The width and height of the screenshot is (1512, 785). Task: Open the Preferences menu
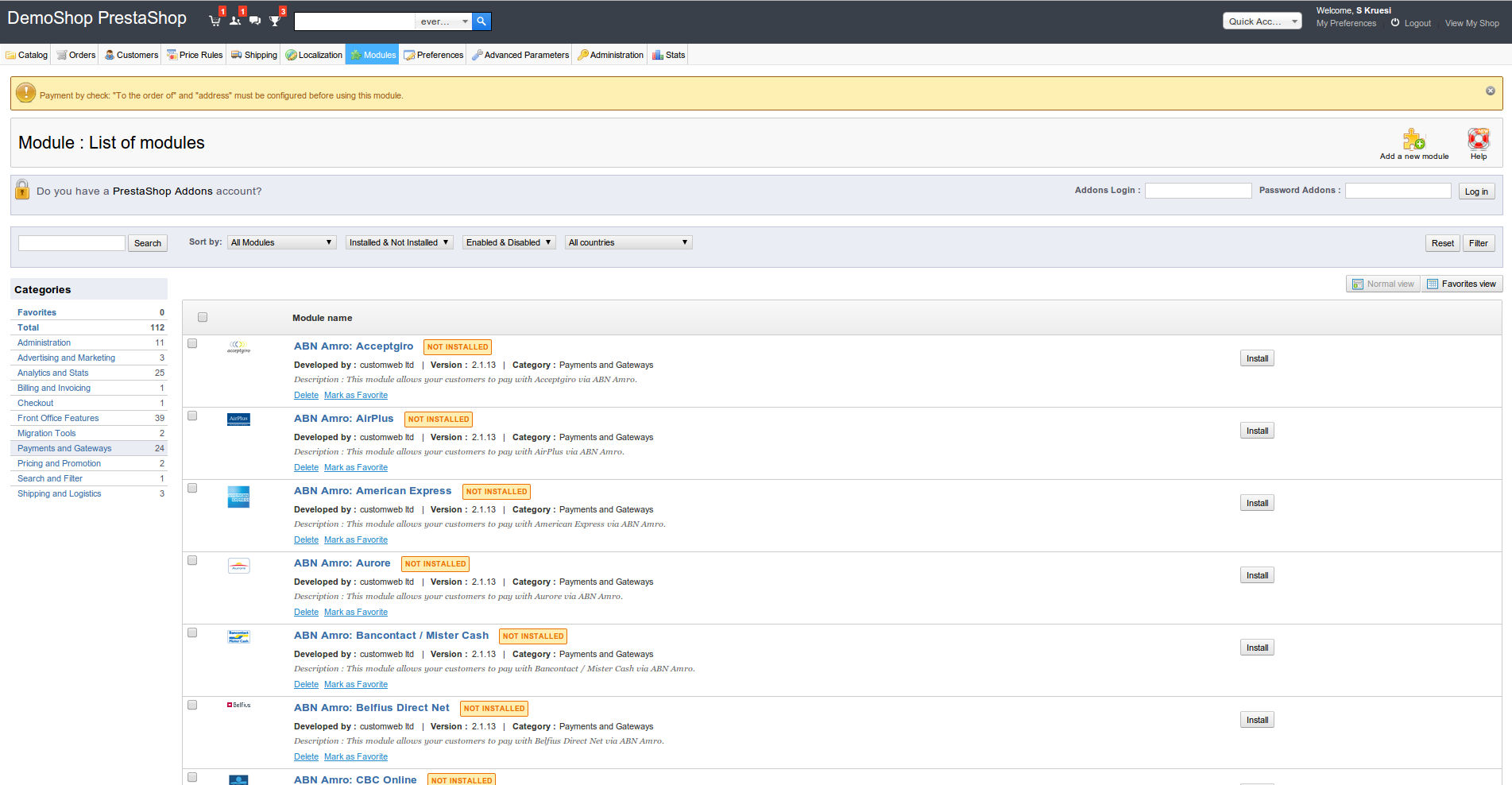tap(434, 55)
